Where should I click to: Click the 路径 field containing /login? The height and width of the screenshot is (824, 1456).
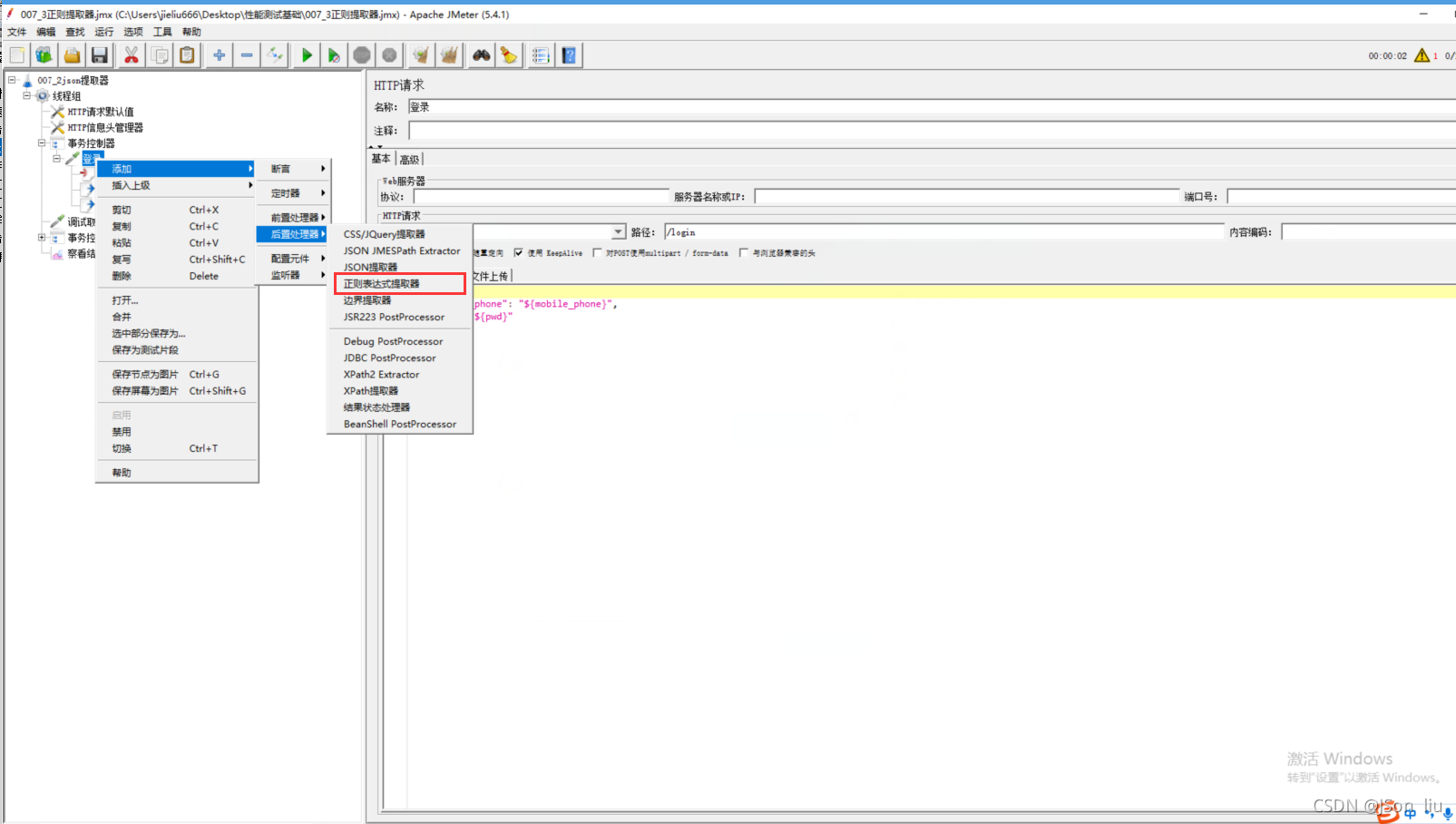(x=943, y=232)
